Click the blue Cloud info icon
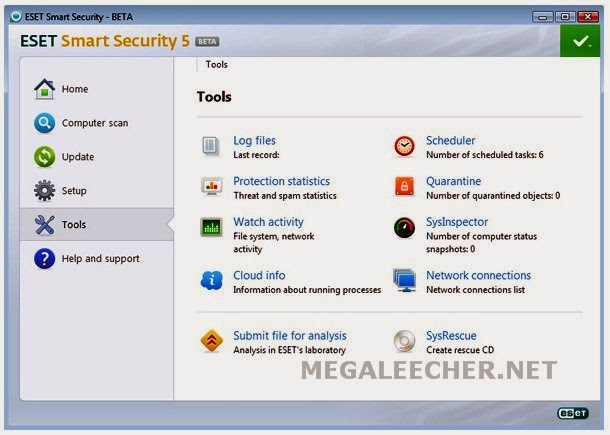The width and height of the screenshot is (610, 435). [x=212, y=281]
